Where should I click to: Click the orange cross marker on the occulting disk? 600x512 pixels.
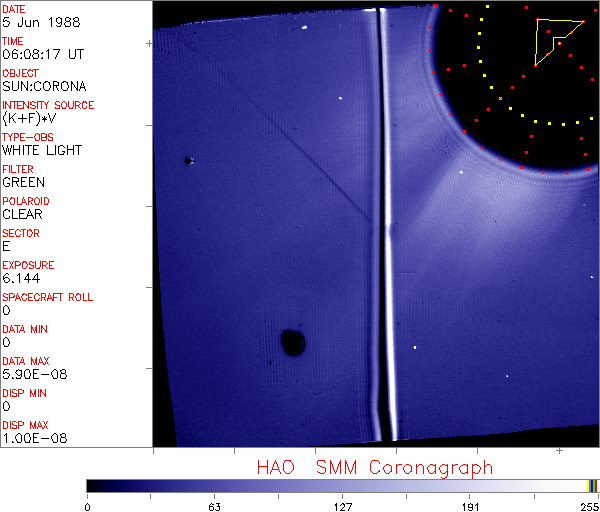pyautogui.click(x=501, y=99)
